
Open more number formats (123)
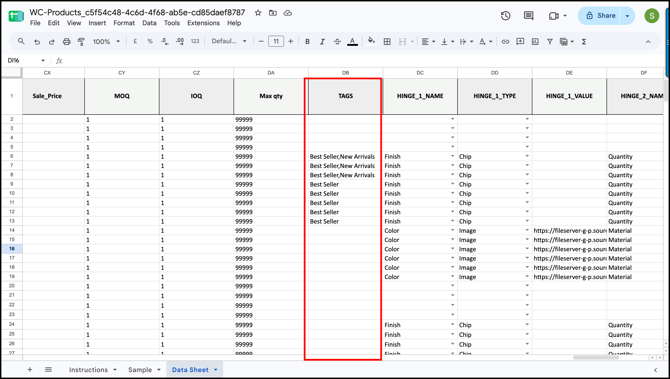click(x=195, y=41)
